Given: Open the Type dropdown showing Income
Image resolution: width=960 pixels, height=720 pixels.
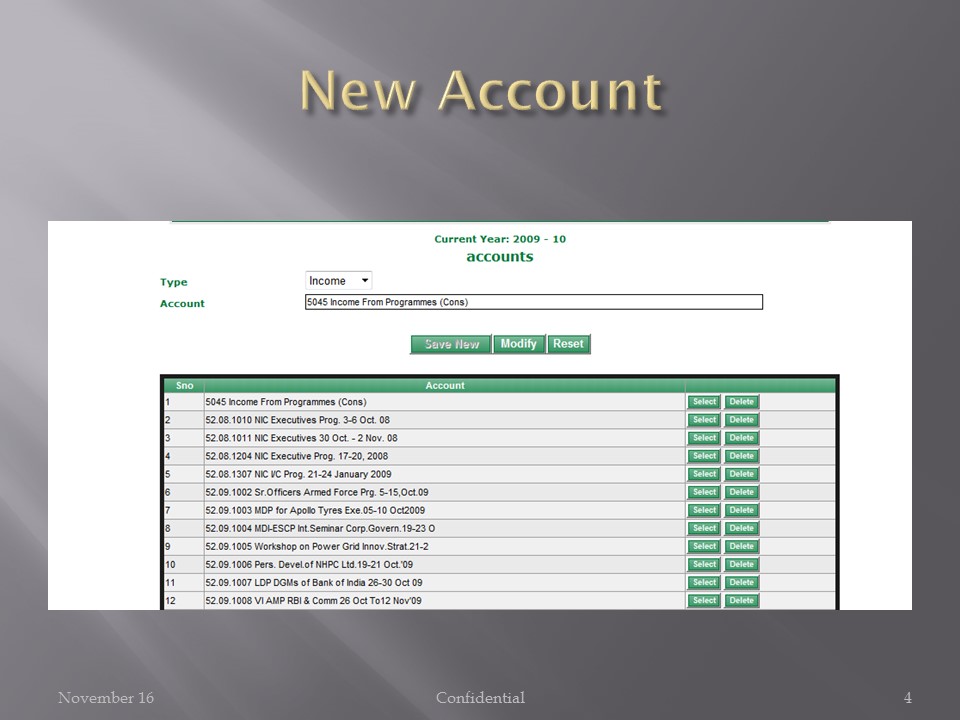Looking at the screenshot, I should (338, 281).
